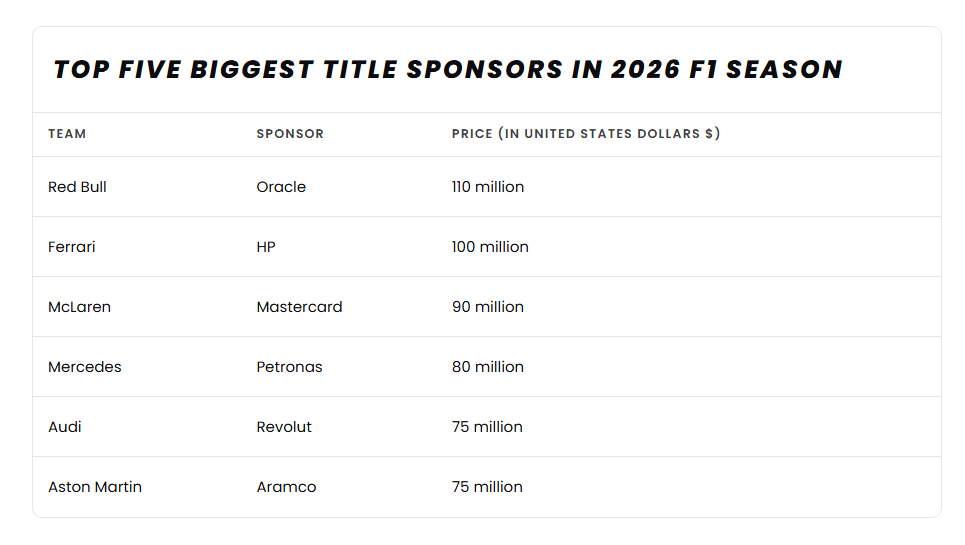Screen dimensions: 965x545
Task: Click the 100 million price cell
Action: pos(490,247)
